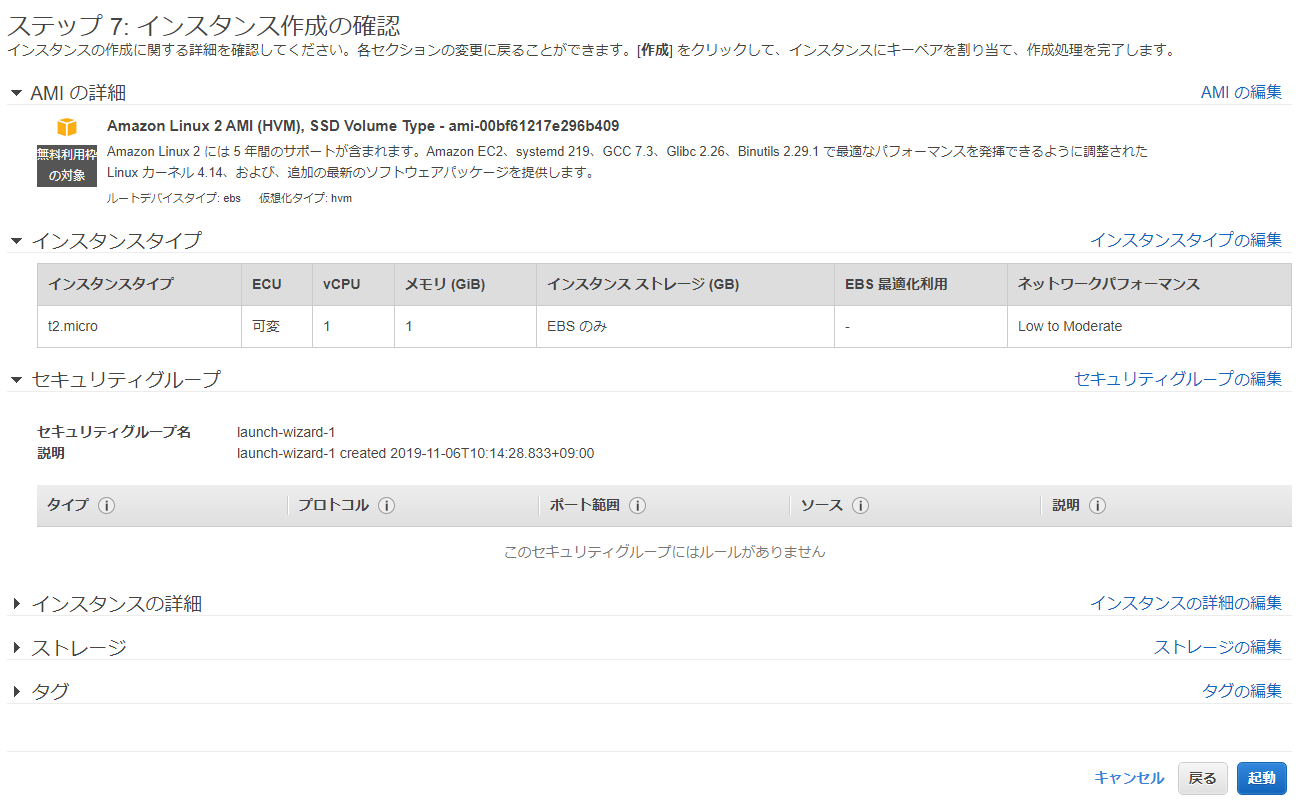The image size is (1302, 807).
Task: Launch the instance with 起動 button
Action: 1262,778
